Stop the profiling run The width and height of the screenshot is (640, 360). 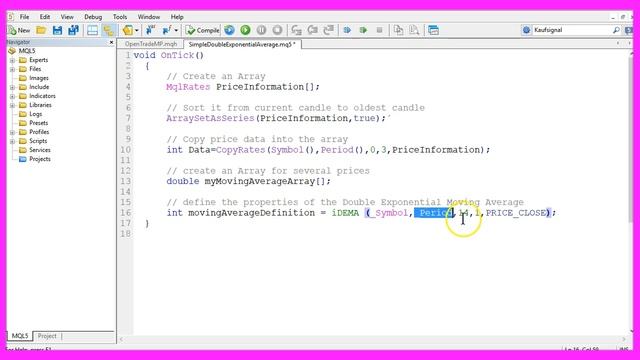[x=379, y=30]
